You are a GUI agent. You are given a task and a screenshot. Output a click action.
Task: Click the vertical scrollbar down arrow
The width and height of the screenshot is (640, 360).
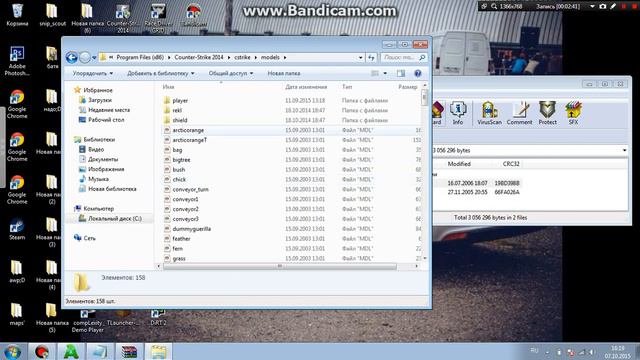click(425, 258)
